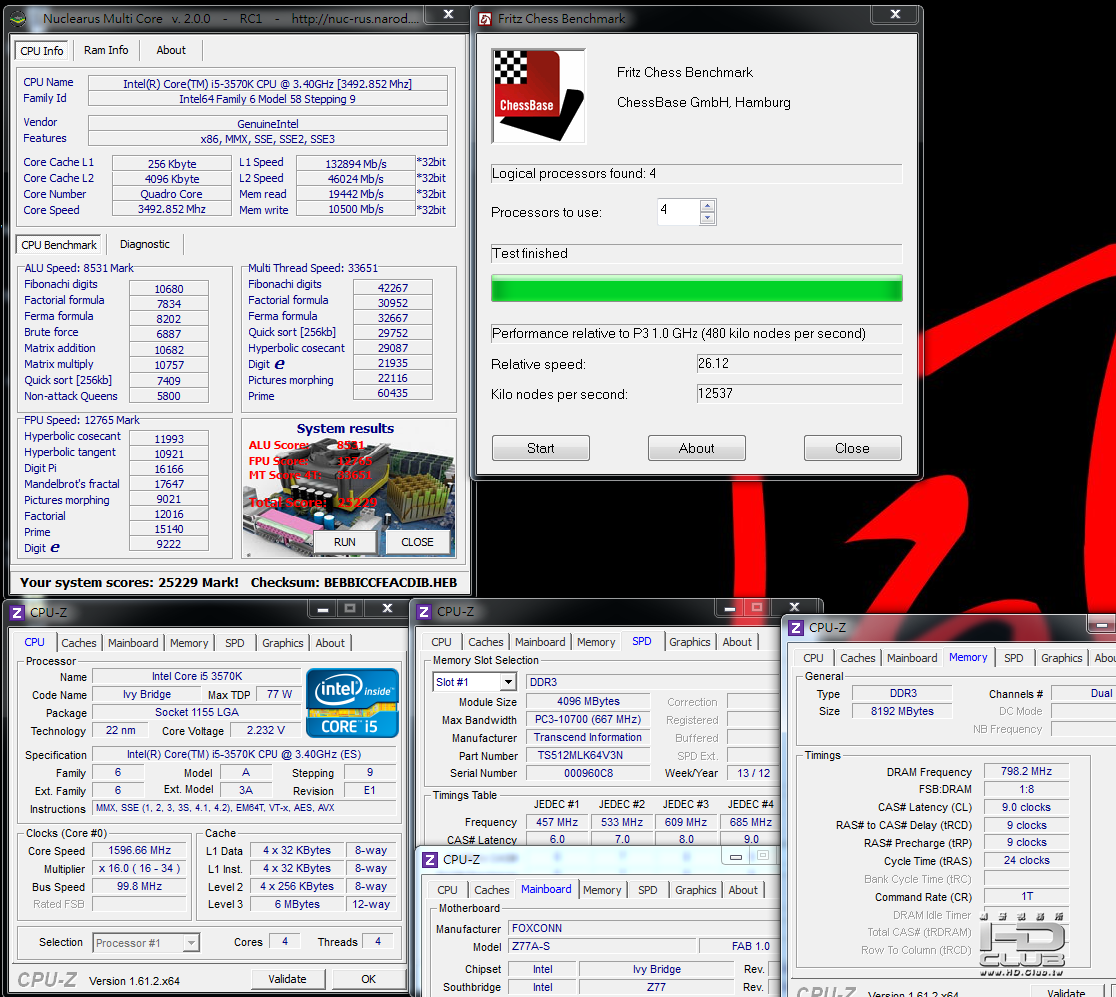Start the Fritz Chess Benchmark test
Viewport: 1116px width, 997px height.
click(x=541, y=448)
